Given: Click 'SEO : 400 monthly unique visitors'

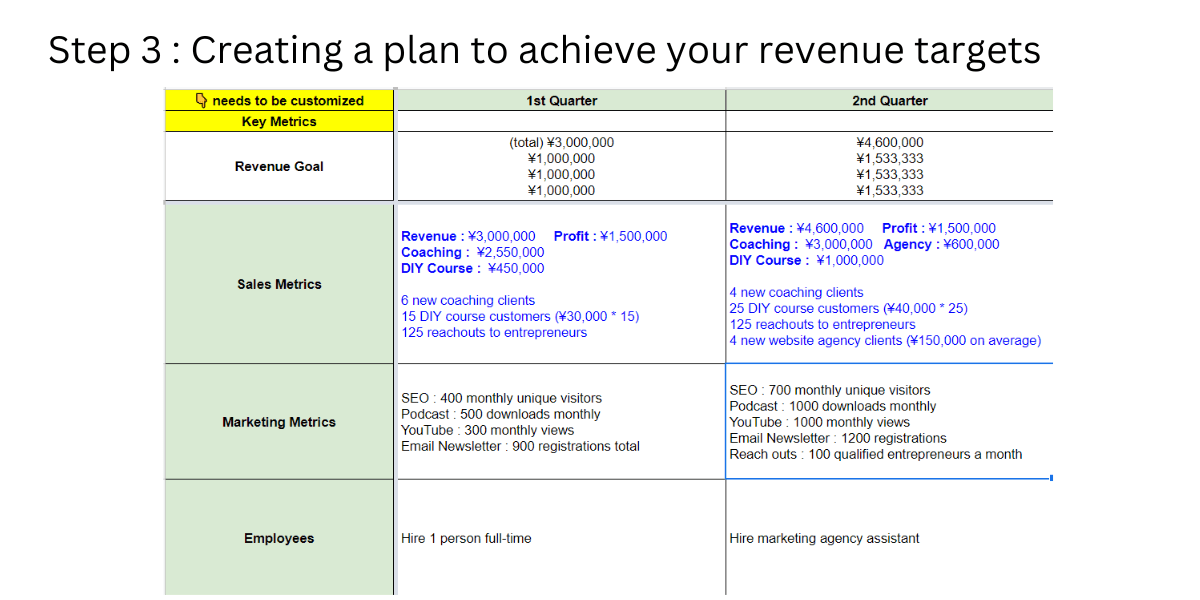Looking at the screenshot, I should (502, 399).
